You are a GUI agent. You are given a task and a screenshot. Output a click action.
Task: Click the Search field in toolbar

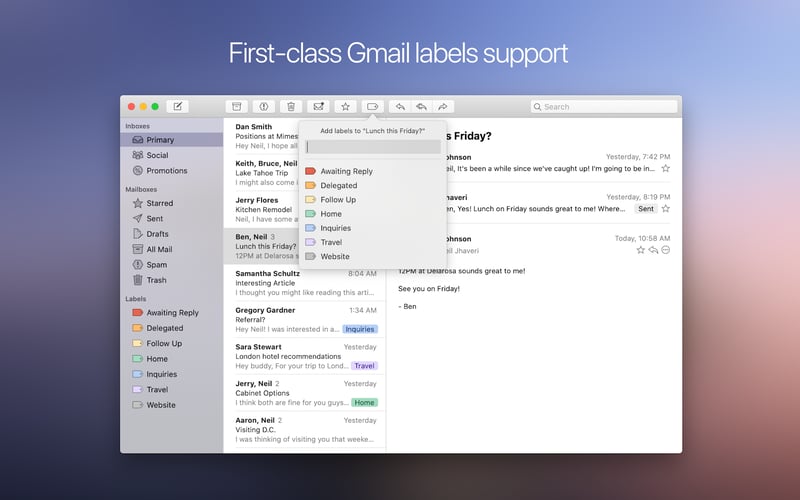pos(604,107)
